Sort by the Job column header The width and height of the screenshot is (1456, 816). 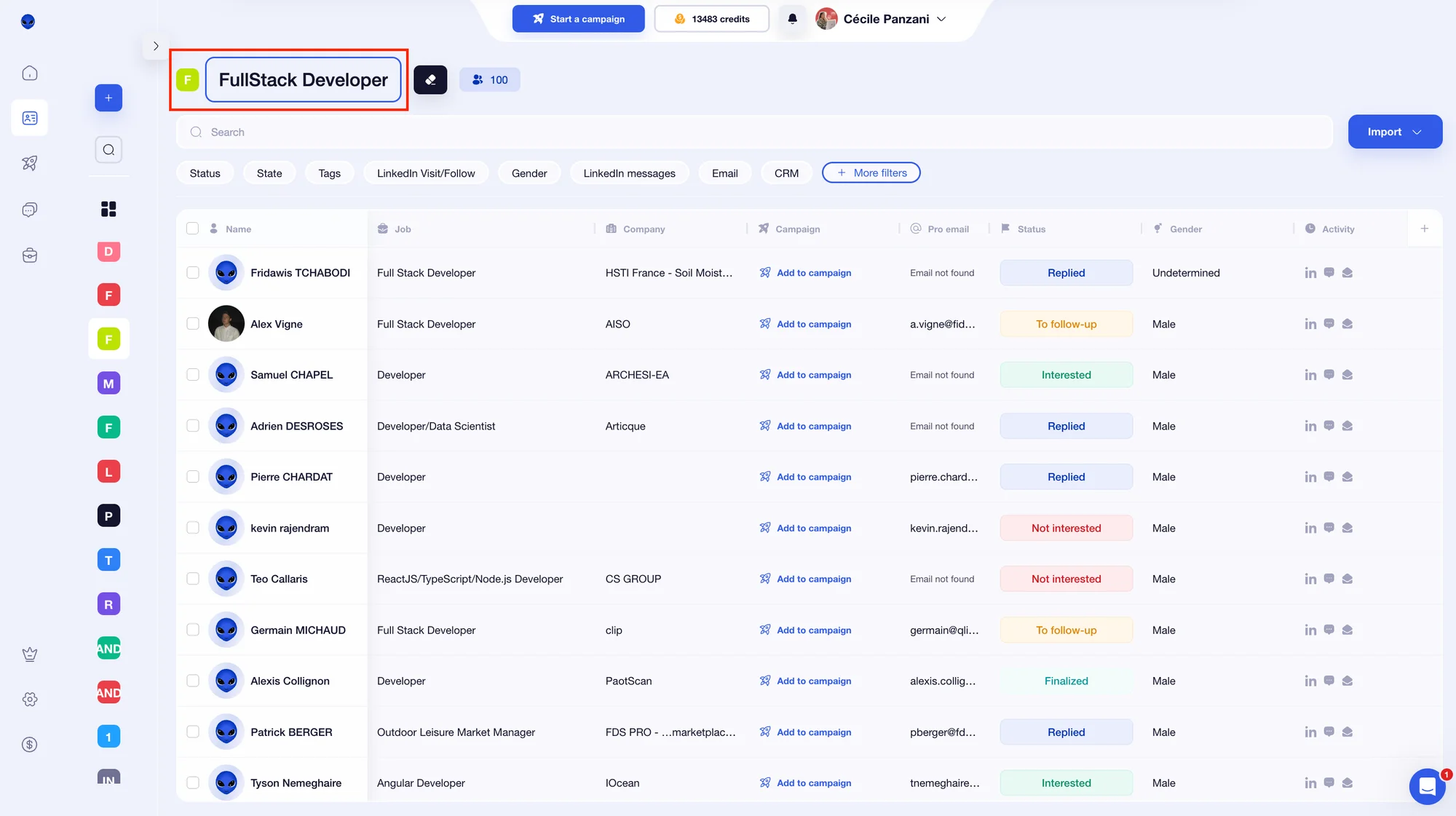tap(403, 229)
